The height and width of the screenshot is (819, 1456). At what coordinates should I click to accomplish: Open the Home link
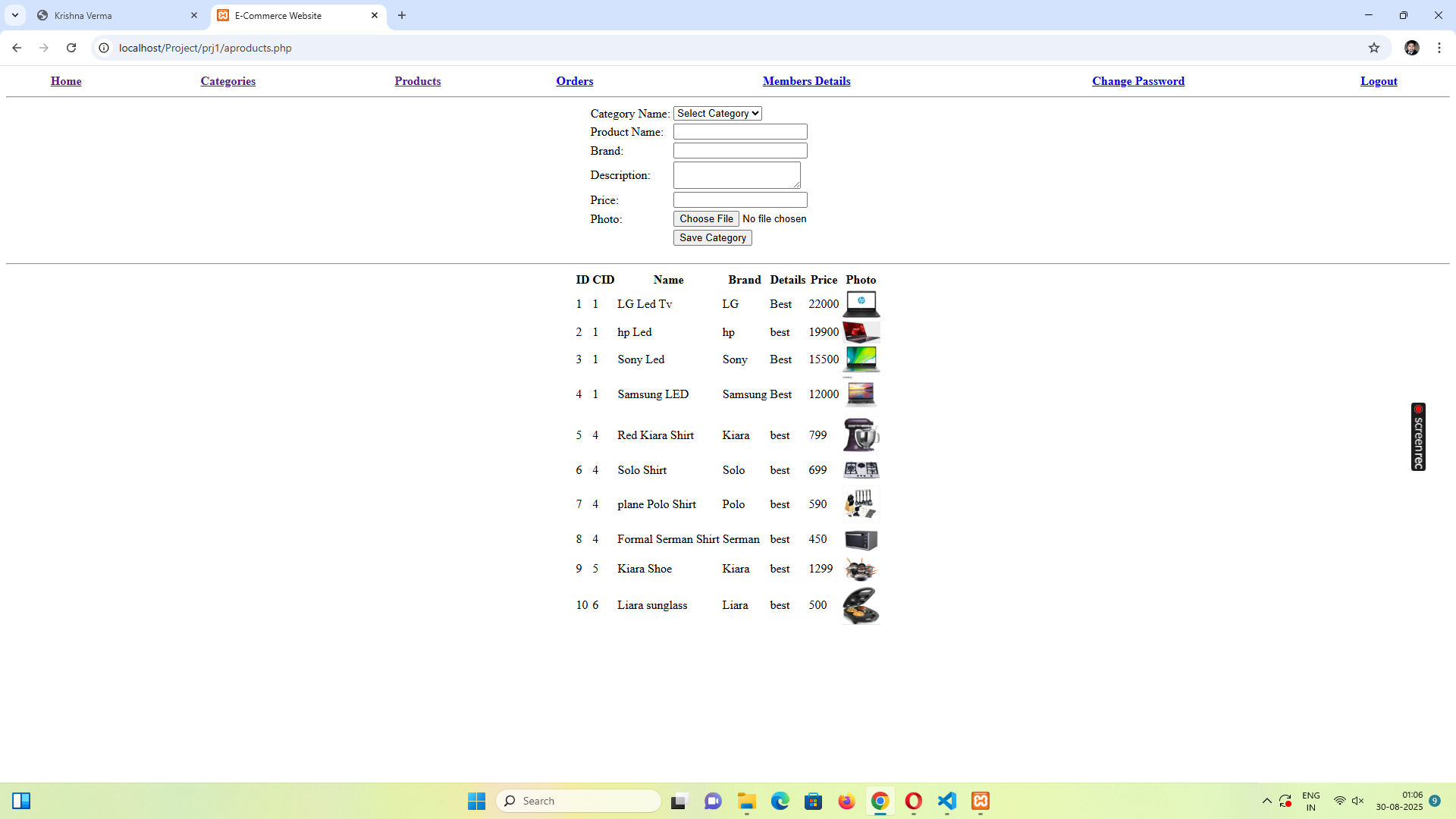(x=66, y=81)
